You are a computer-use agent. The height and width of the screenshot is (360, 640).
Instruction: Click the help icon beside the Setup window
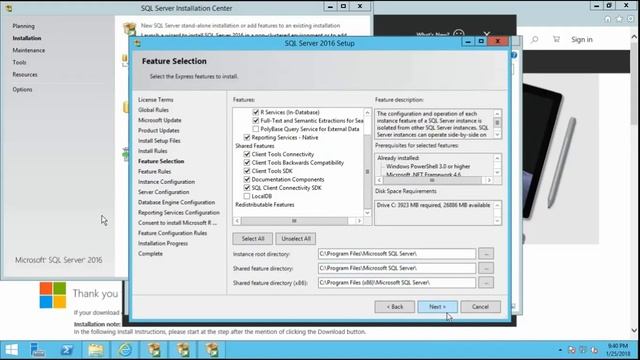click(514, 55)
